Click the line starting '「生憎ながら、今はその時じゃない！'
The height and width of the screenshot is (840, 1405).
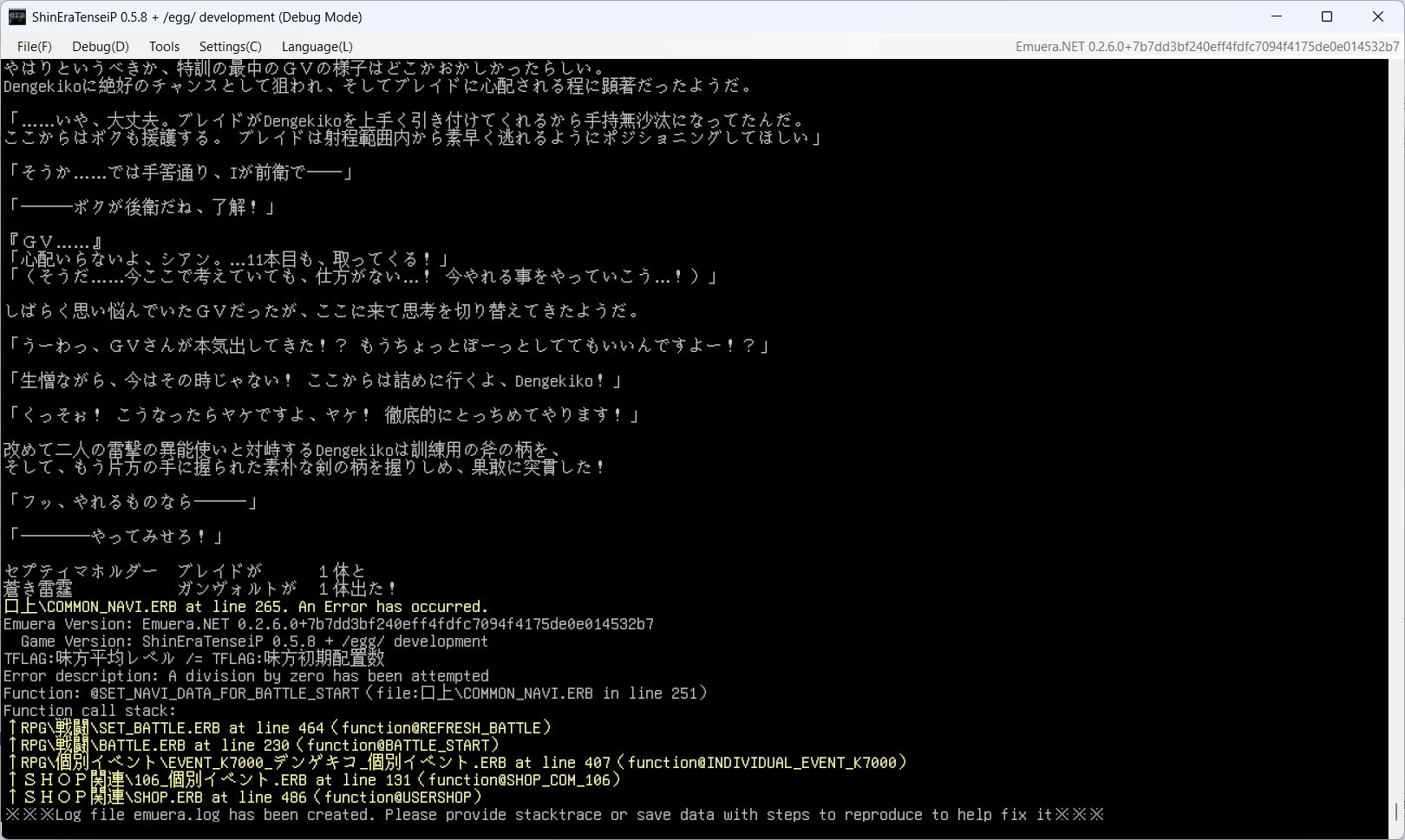314,381
